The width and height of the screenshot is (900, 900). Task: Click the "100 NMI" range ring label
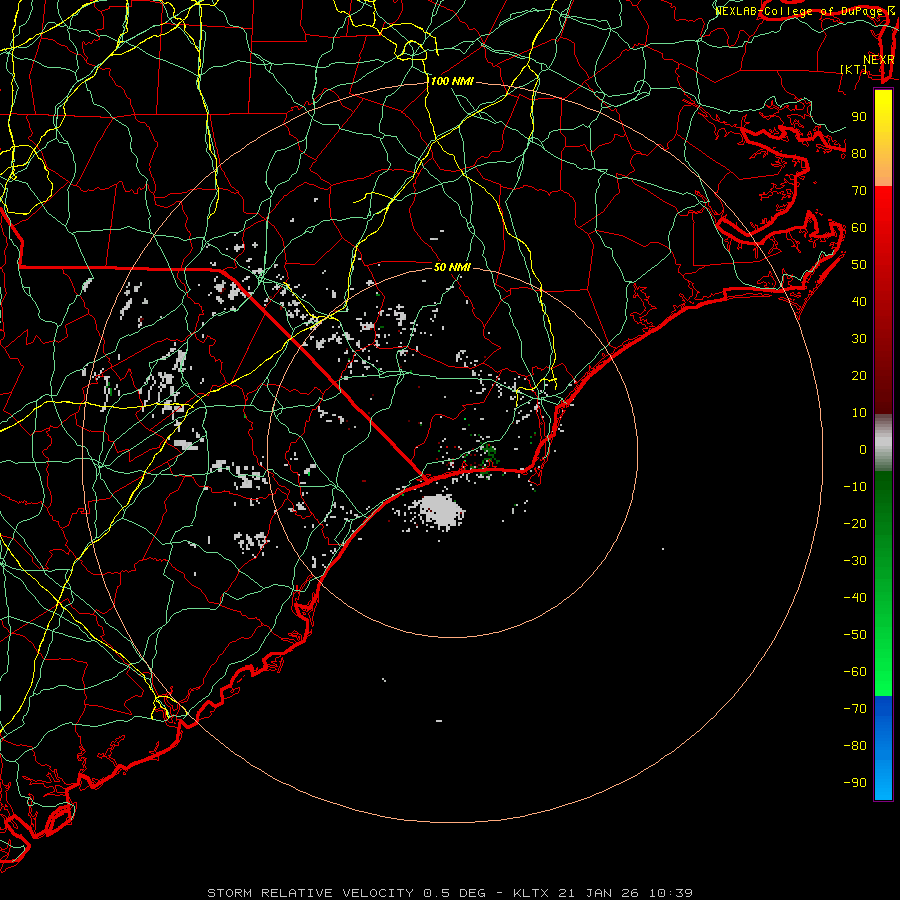tap(452, 81)
